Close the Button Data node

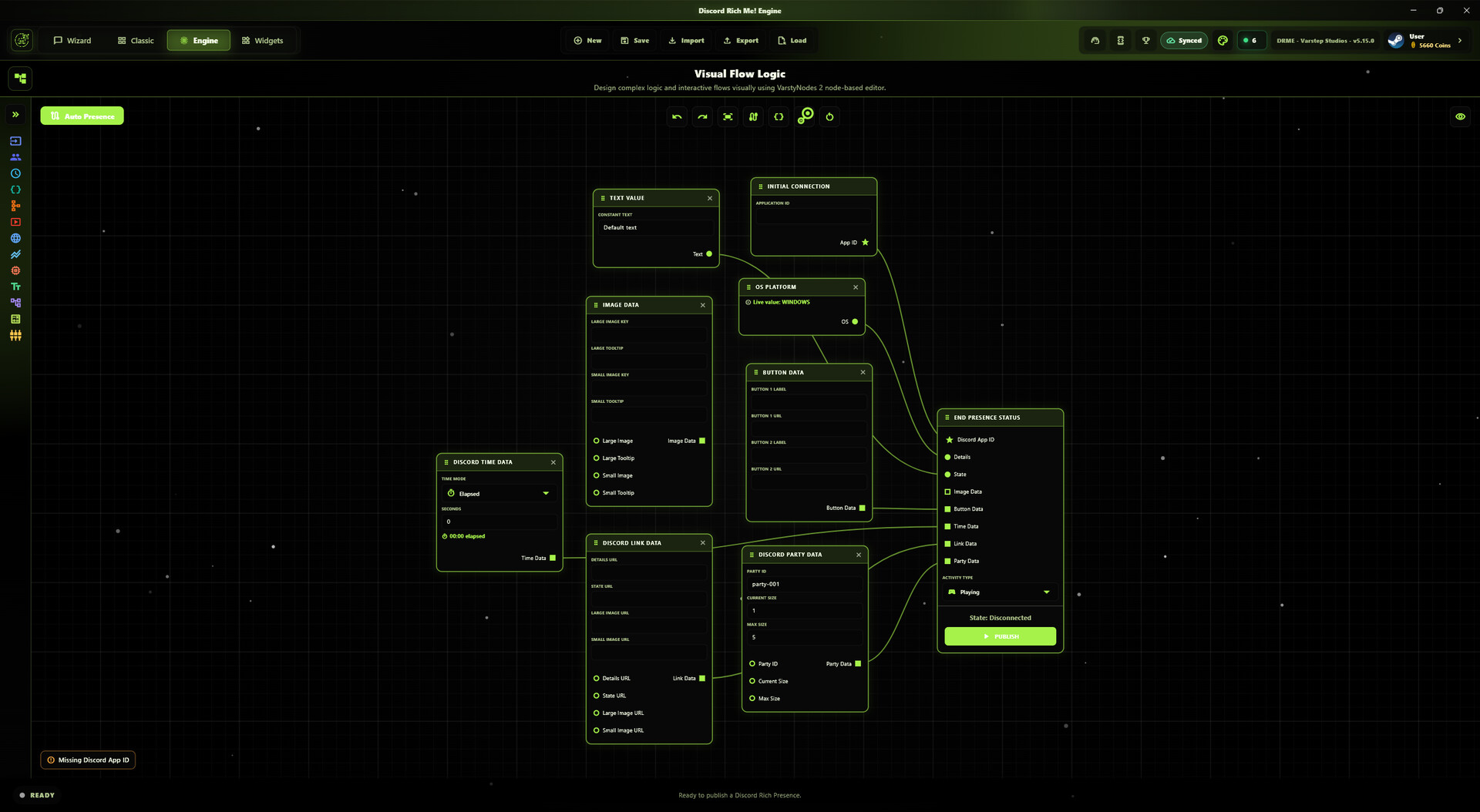pos(863,373)
